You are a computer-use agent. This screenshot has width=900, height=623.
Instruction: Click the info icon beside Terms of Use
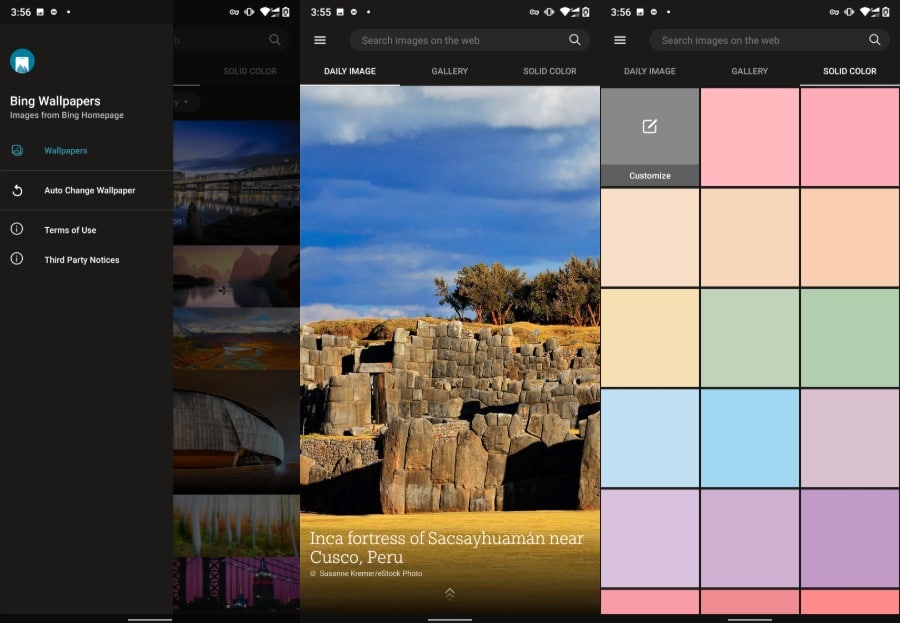pyautogui.click(x=17, y=229)
